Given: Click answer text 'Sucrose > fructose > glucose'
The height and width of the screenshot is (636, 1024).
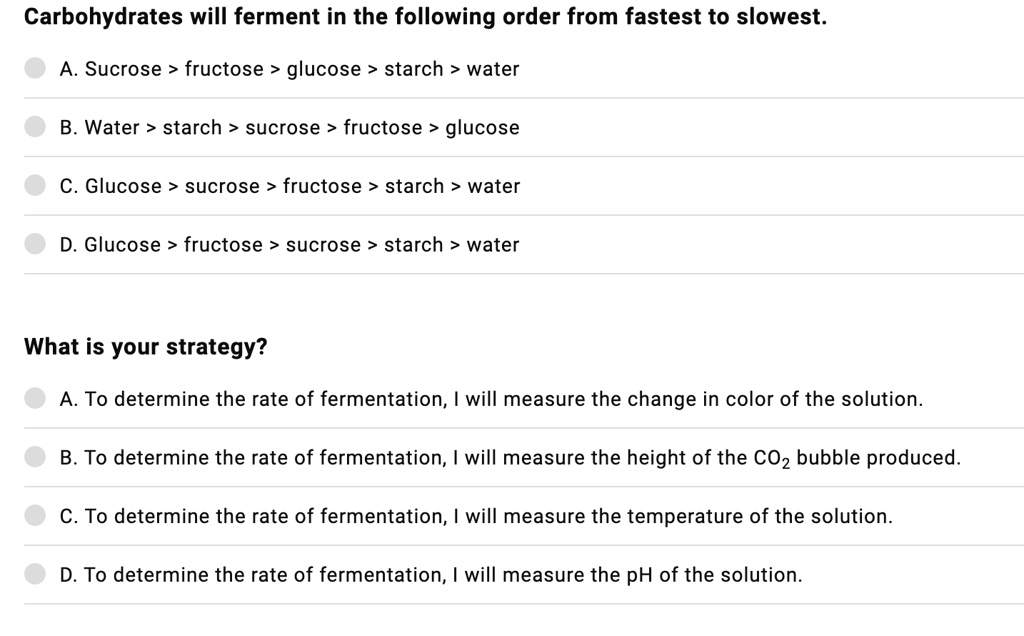Looking at the screenshot, I should tap(290, 69).
